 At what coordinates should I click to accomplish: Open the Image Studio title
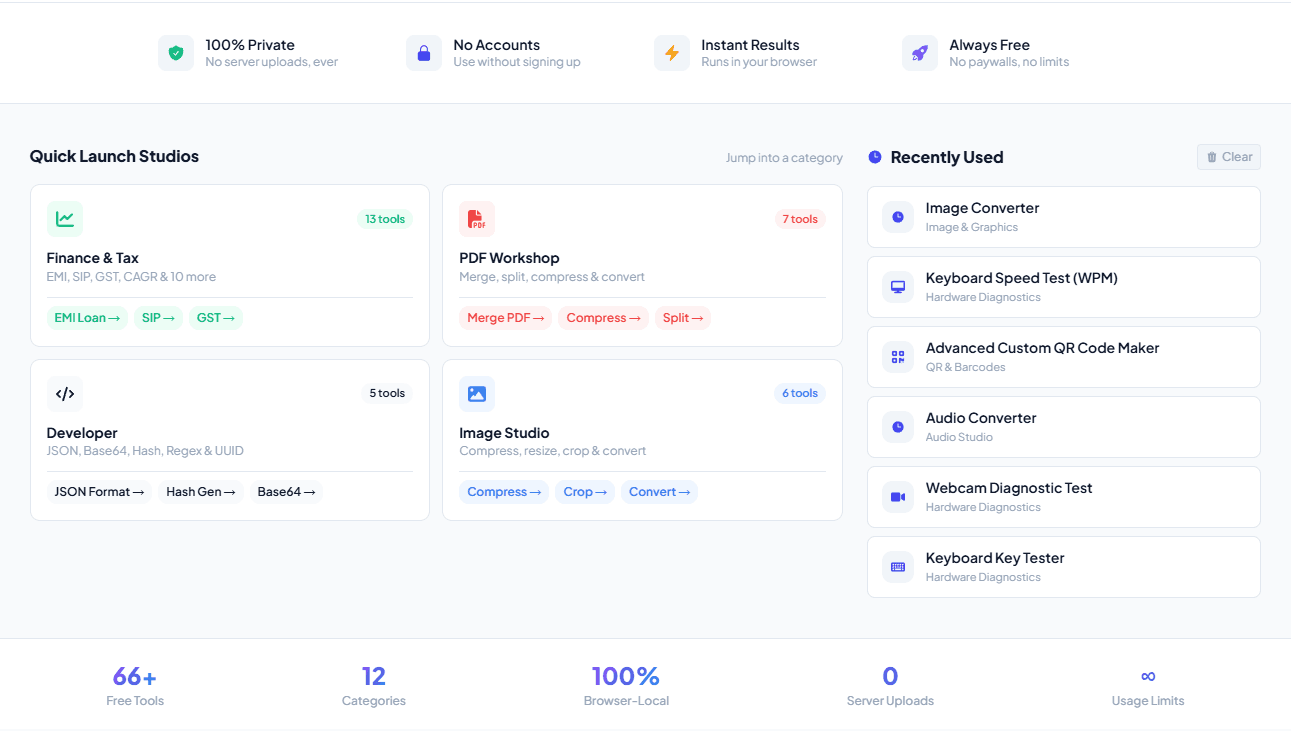[x=504, y=433]
